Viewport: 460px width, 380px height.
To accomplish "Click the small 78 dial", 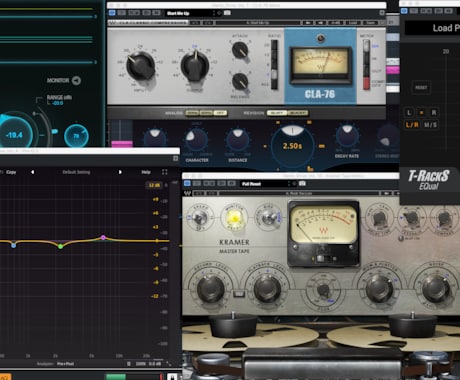I will point(76,136).
